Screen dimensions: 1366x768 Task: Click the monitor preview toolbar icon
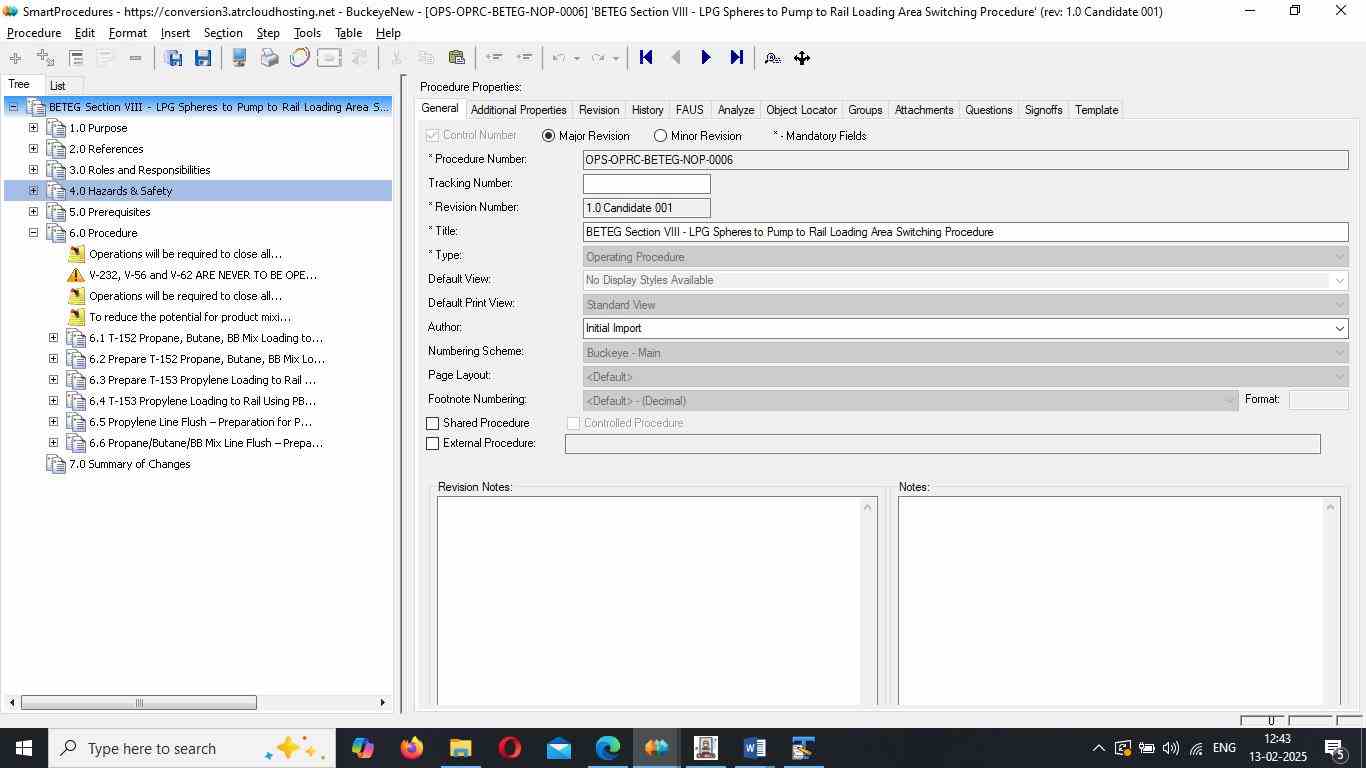(x=239, y=58)
